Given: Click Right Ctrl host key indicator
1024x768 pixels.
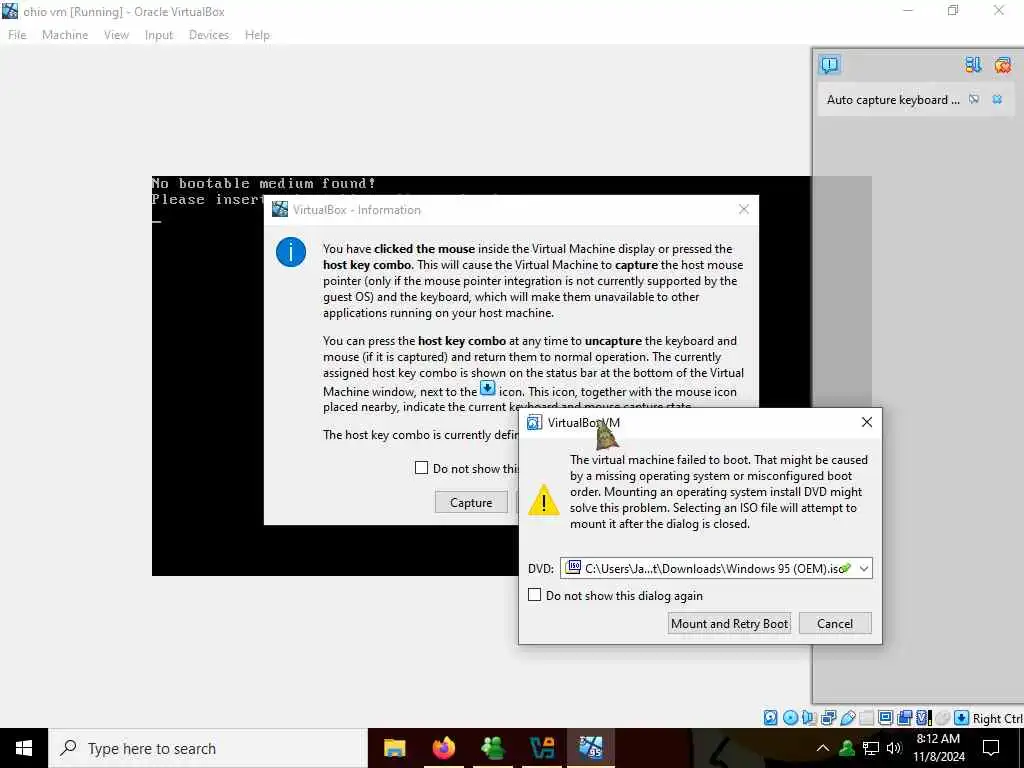Looking at the screenshot, I should tap(997, 718).
